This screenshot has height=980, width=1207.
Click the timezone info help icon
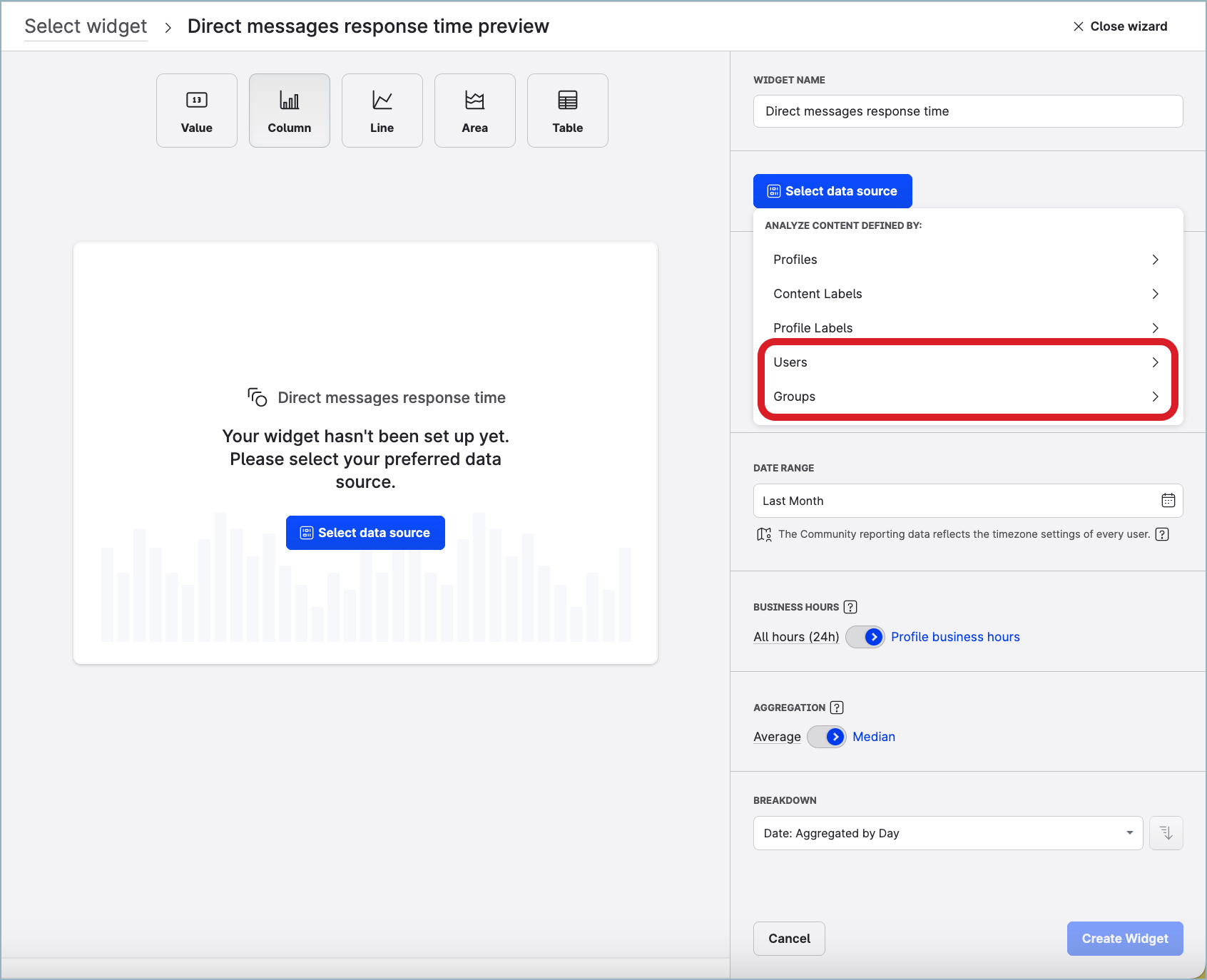tap(1162, 534)
